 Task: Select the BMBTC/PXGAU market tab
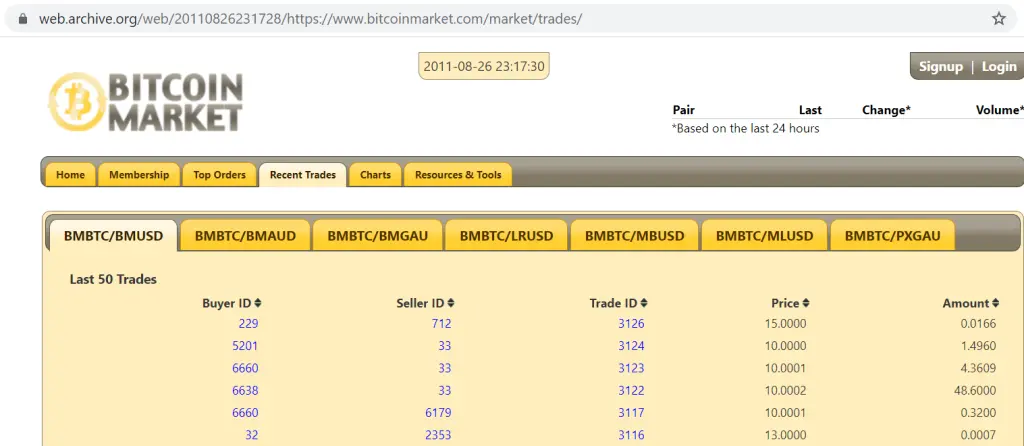pyautogui.click(x=893, y=236)
